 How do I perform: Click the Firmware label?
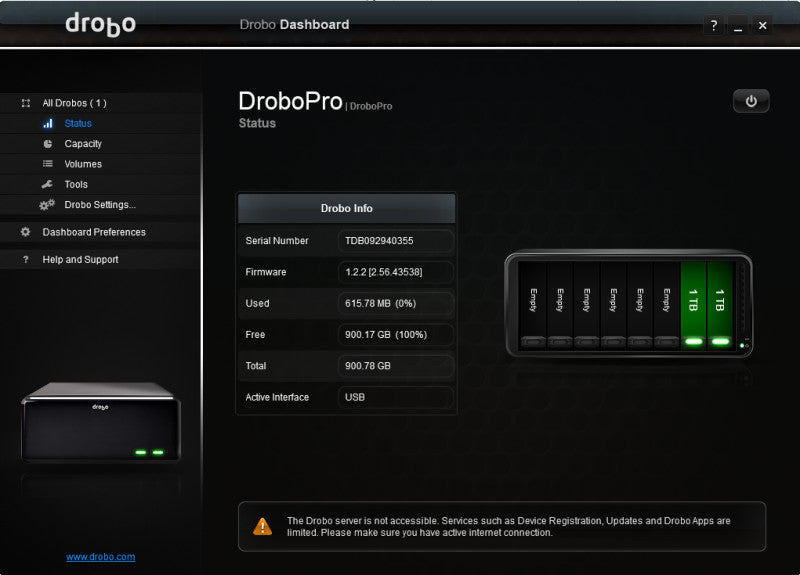(x=265, y=272)
